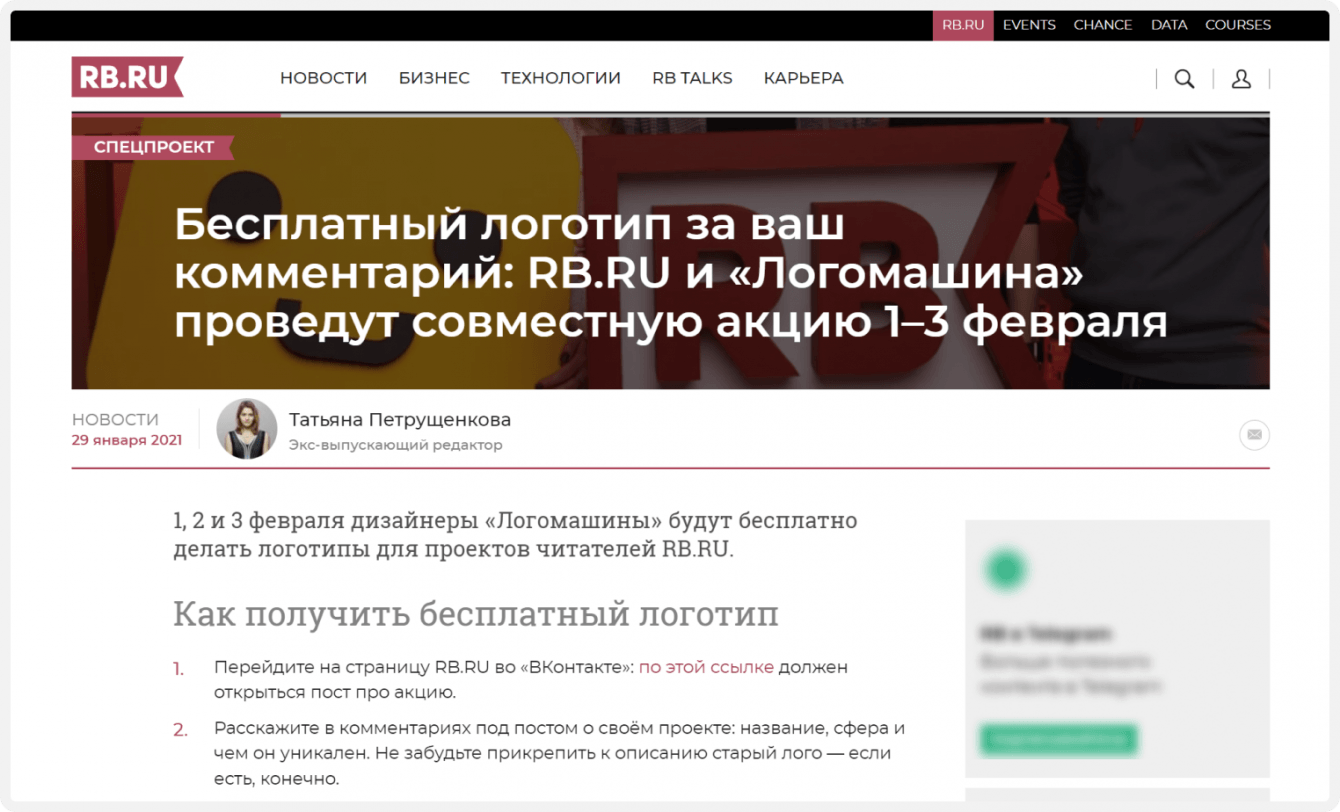Open the БИЗНЕС menu section

(x=434, y=78)
